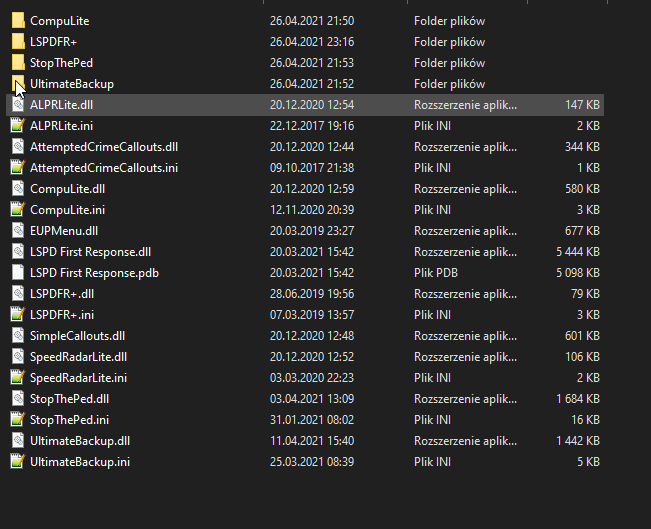
Task: Click the ALPRLite.dll file icon
Action: point(17,104)
